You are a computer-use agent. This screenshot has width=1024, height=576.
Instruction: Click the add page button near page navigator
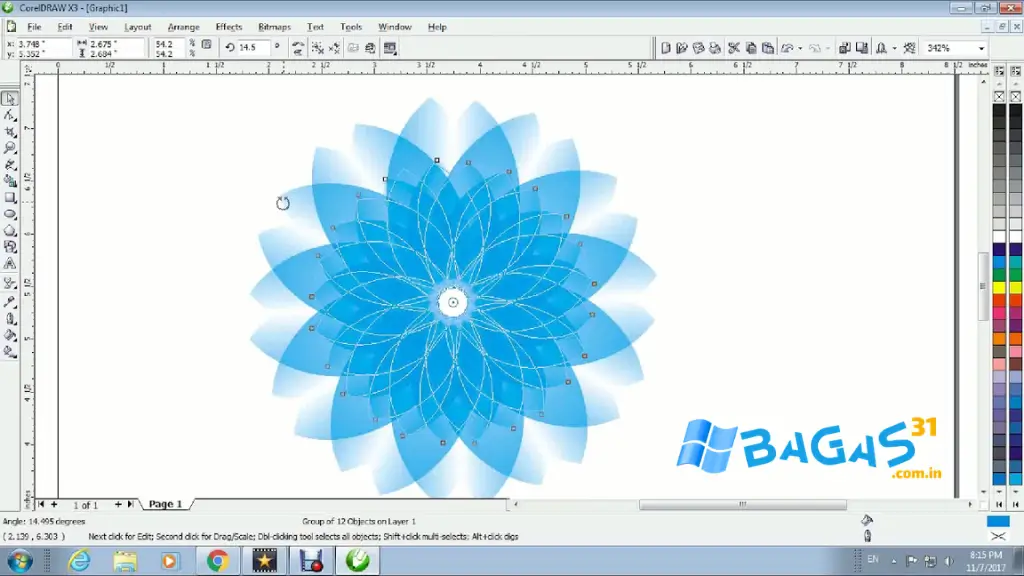118,505
